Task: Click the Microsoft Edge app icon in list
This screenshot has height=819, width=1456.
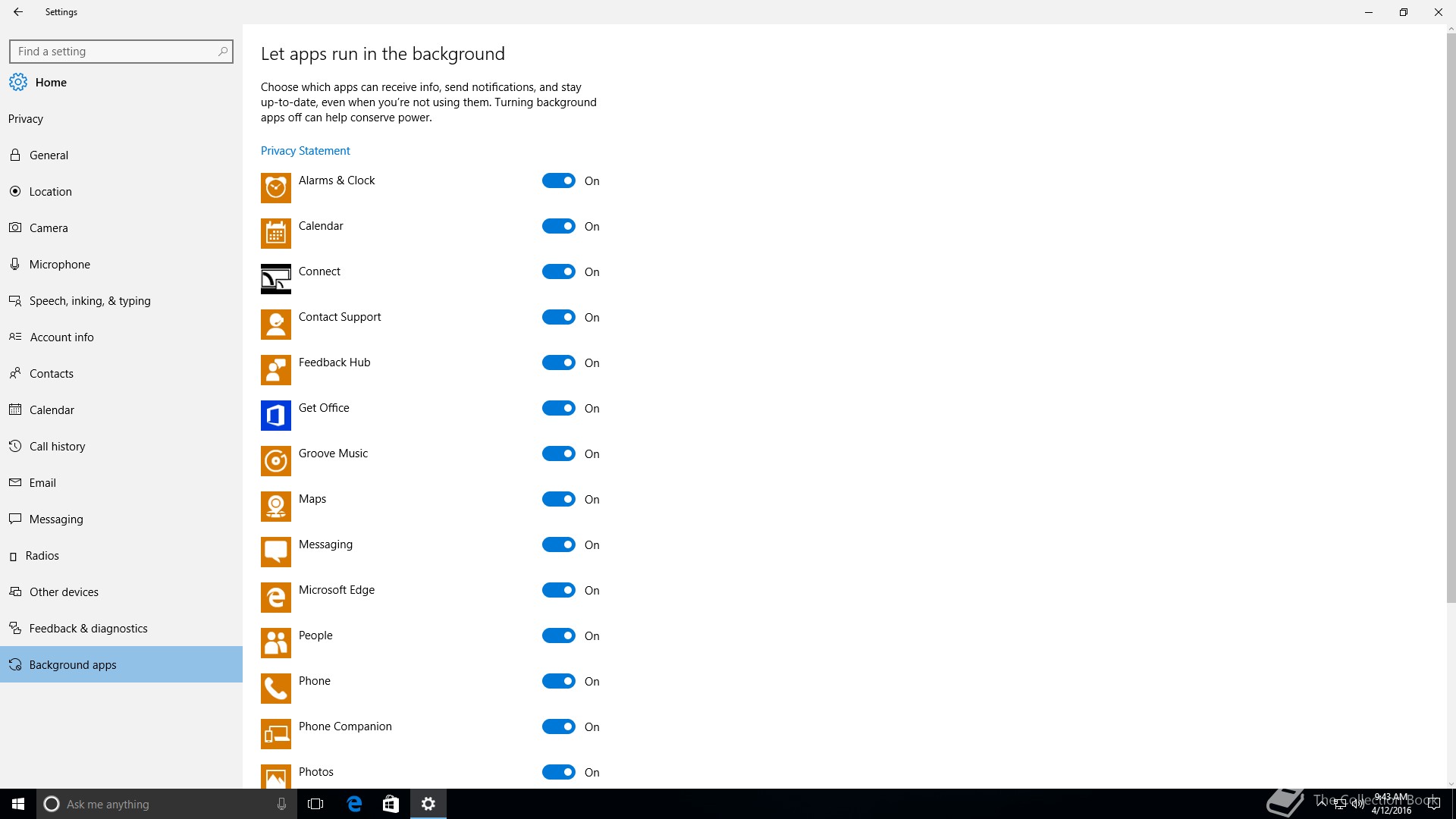Action: (x=276, y=598)
